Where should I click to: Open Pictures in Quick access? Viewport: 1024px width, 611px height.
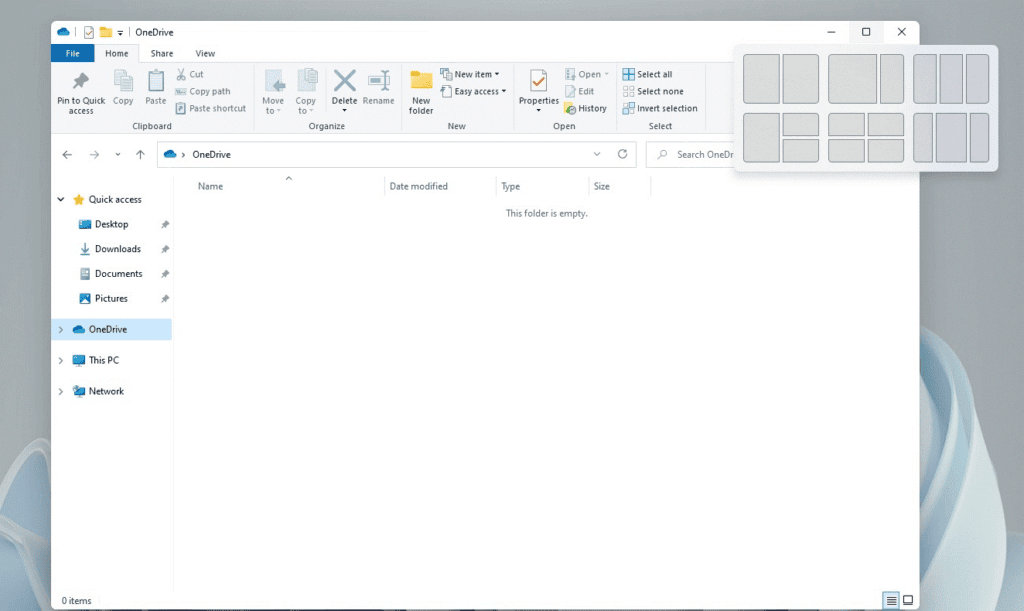(111, 298)
